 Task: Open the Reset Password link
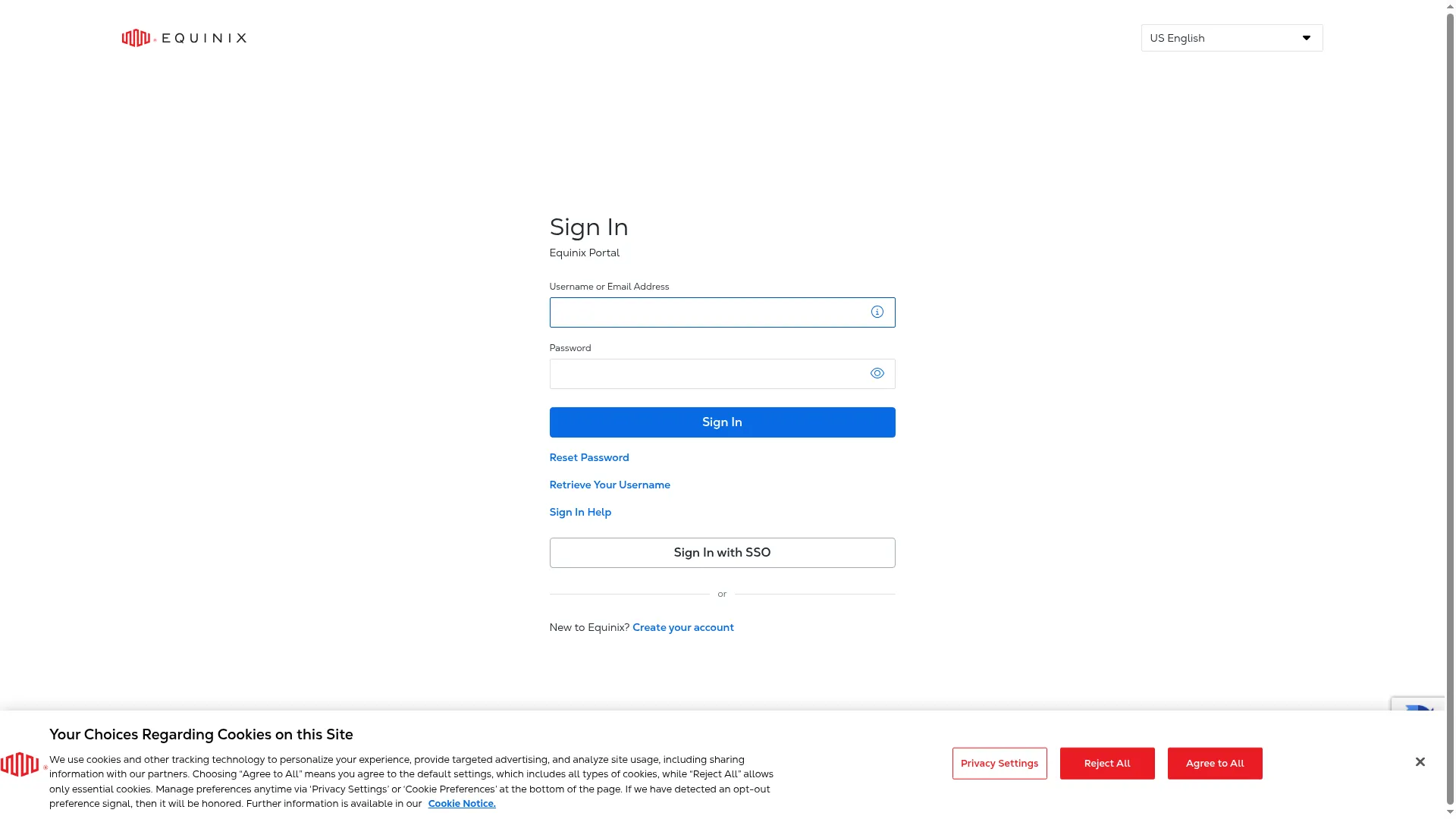tap(589, 457)
